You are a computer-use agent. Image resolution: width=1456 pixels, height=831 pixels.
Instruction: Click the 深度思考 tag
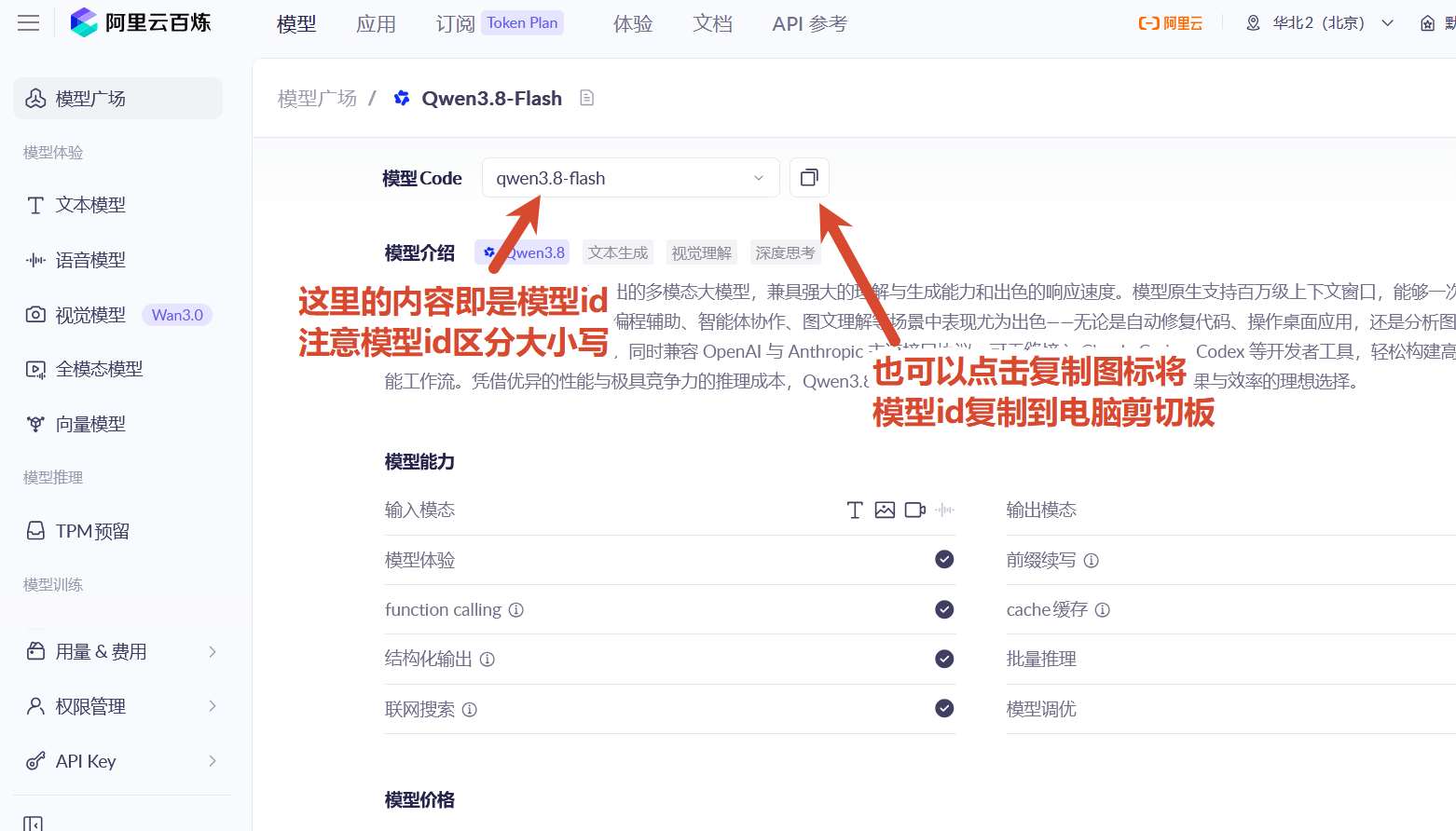[785, 252]
